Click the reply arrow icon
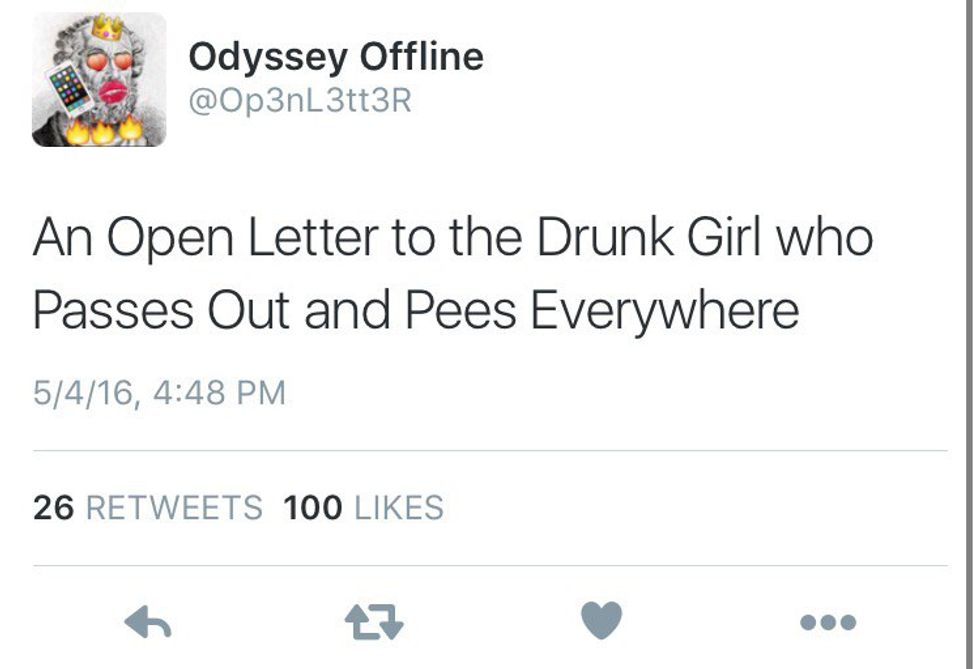 pyautogui.click(x=148, y=623)
